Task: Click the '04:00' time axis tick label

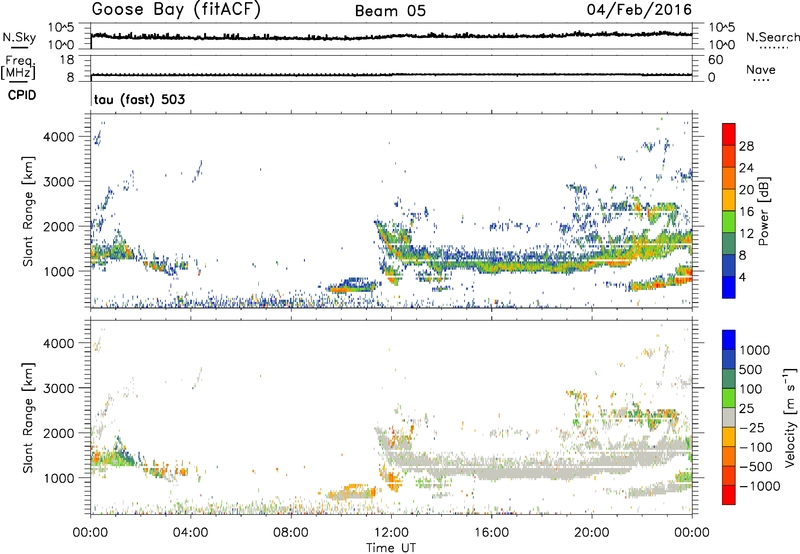Action: tap(190, 533)
